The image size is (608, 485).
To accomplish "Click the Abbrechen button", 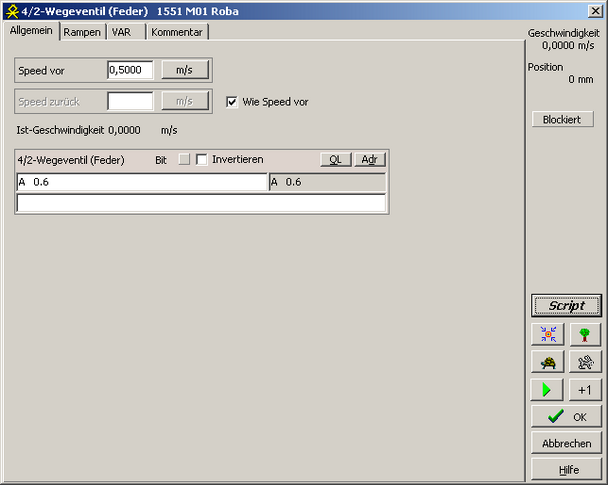I will (x=566, y=443).
